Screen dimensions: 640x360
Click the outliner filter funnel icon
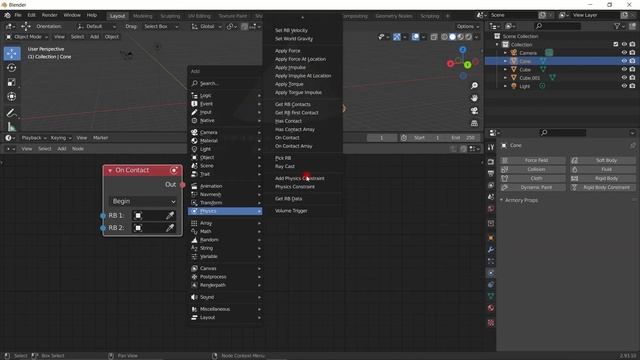617,26
